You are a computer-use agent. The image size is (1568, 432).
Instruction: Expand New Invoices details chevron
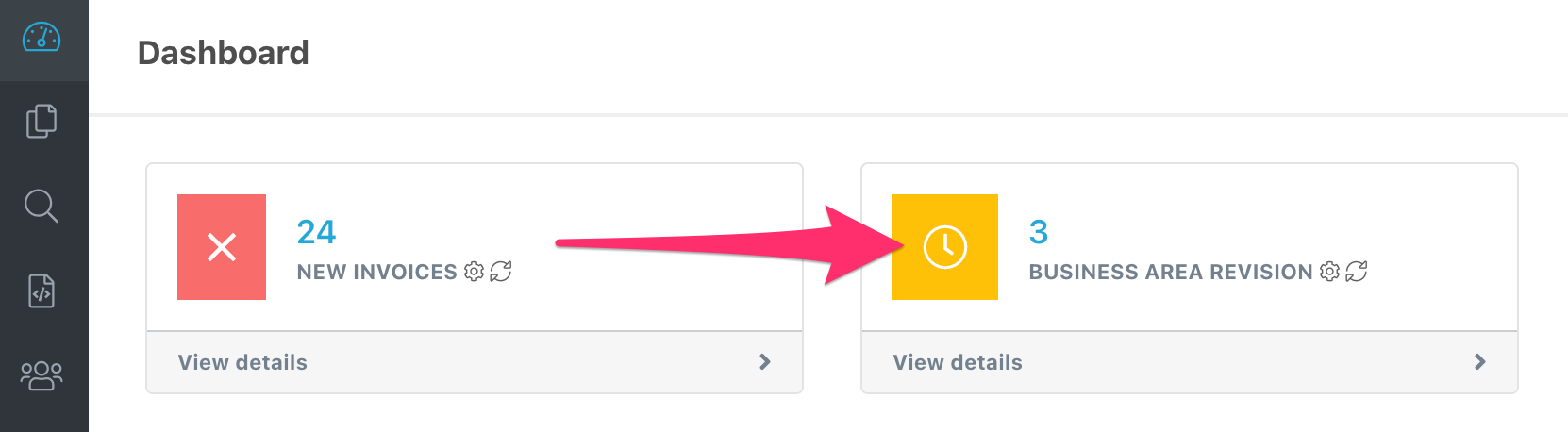(x=765, y=362)
